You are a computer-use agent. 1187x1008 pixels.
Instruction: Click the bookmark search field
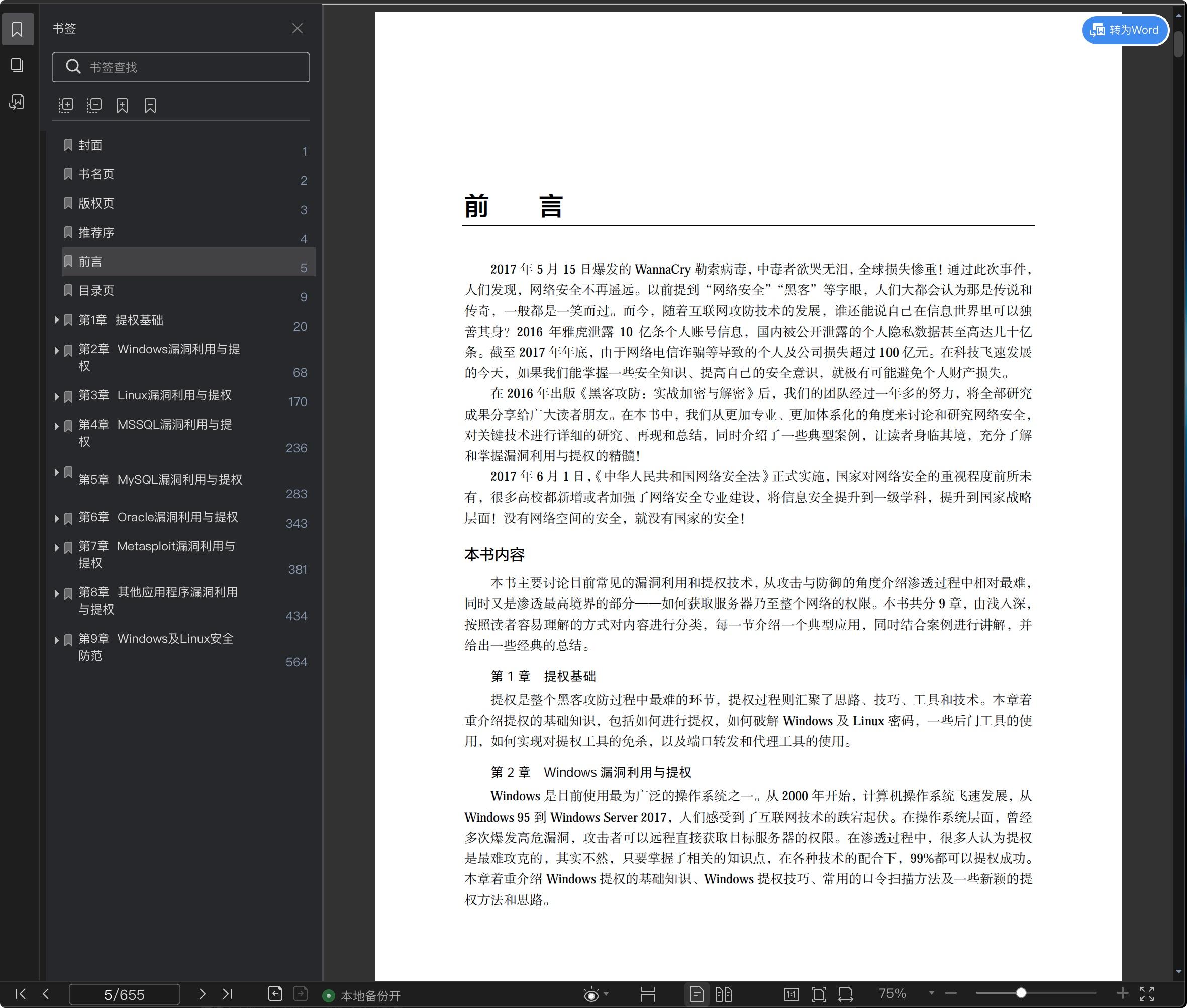[180, 67]
